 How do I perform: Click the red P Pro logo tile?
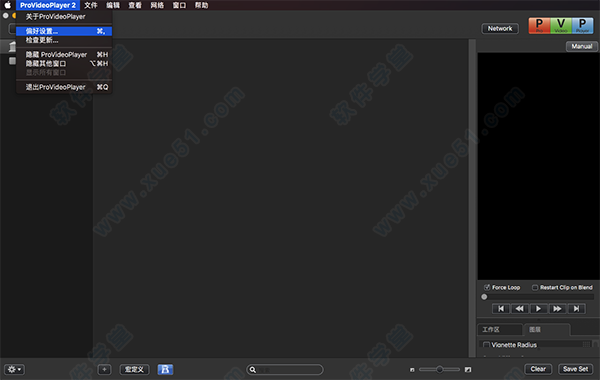click(x=539, y=26)
